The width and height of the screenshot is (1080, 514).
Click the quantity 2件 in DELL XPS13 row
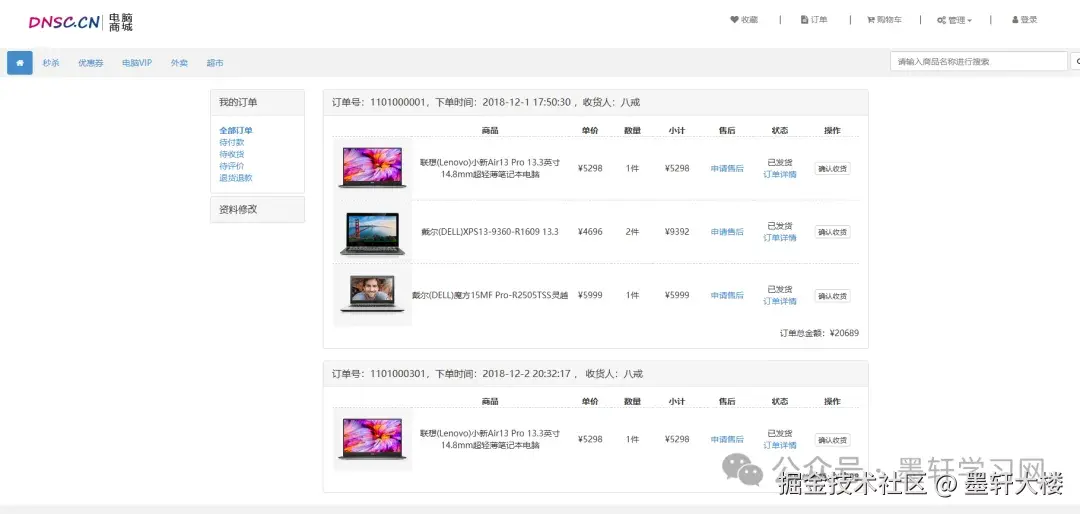[x=632, y=232]
